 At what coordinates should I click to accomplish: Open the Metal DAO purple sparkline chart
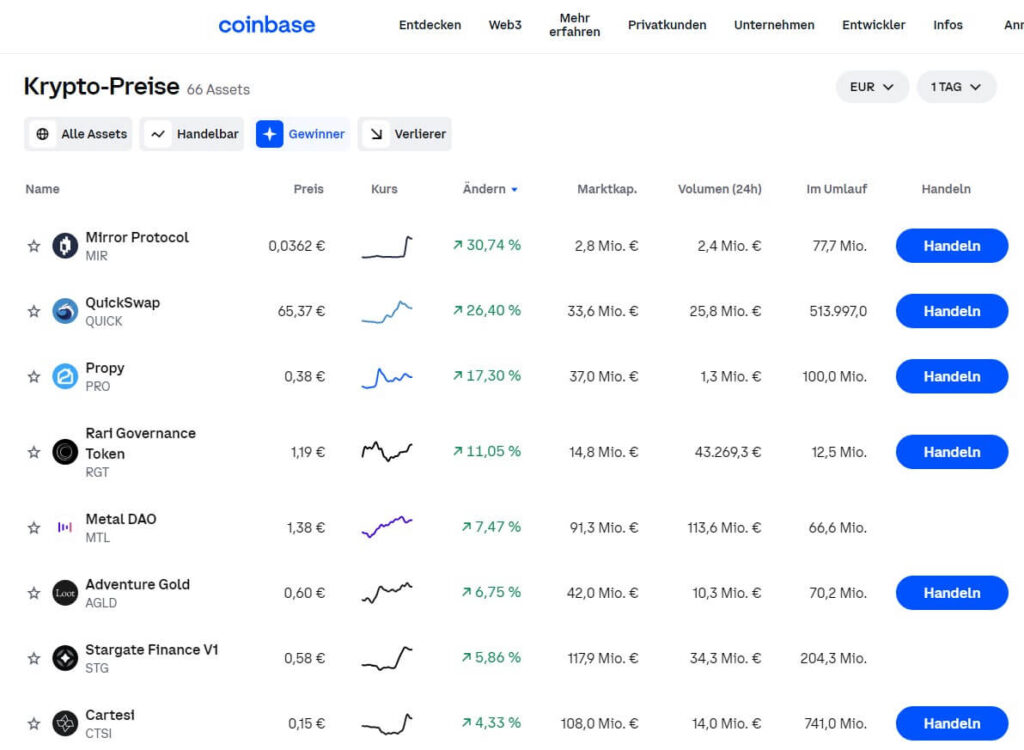tap(387, 527)
